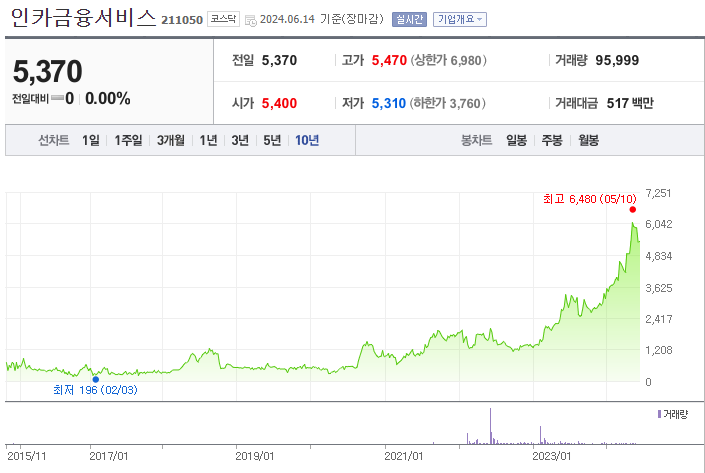The width and height of the screenshot is (705, 473).
Task: Click the tallest volume bar in volume chart
Action: 491,426
